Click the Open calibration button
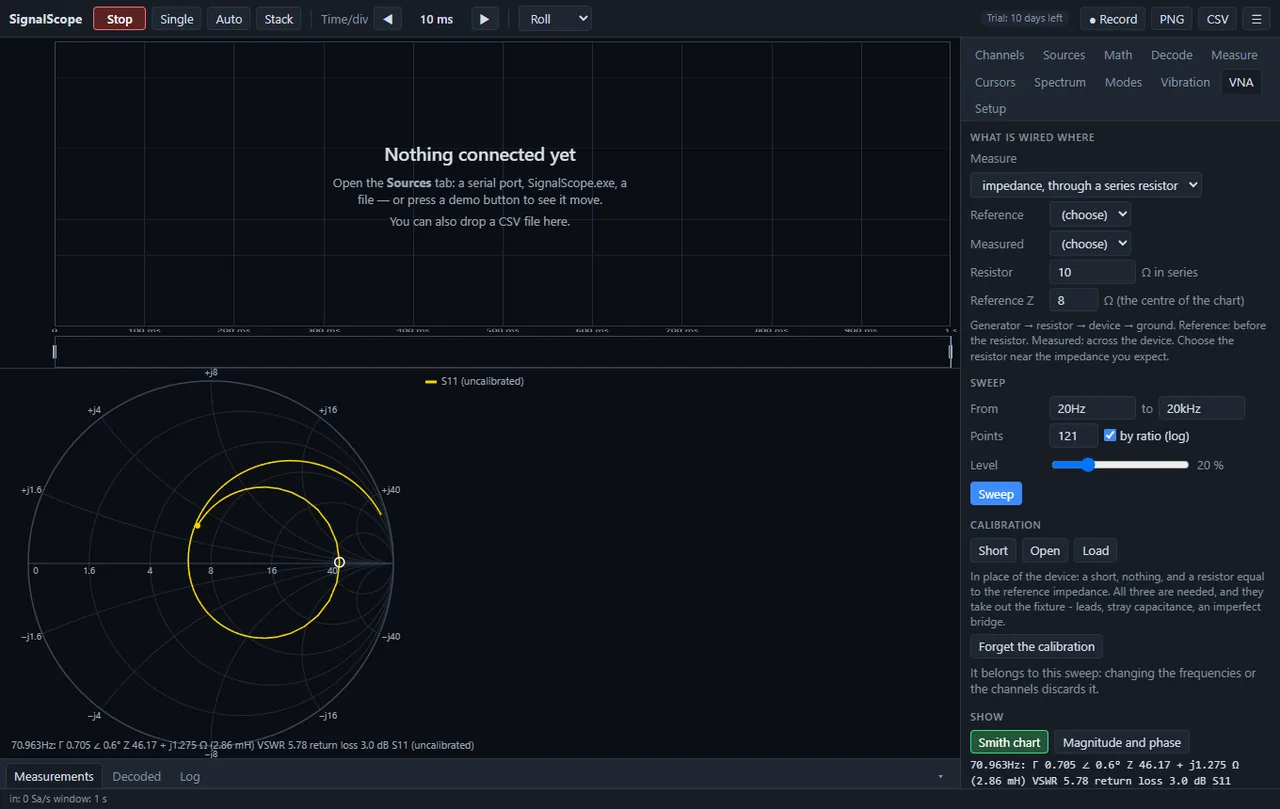Screen dimensions: 1280x809 pyautogui.click(x=1045, y=550)
